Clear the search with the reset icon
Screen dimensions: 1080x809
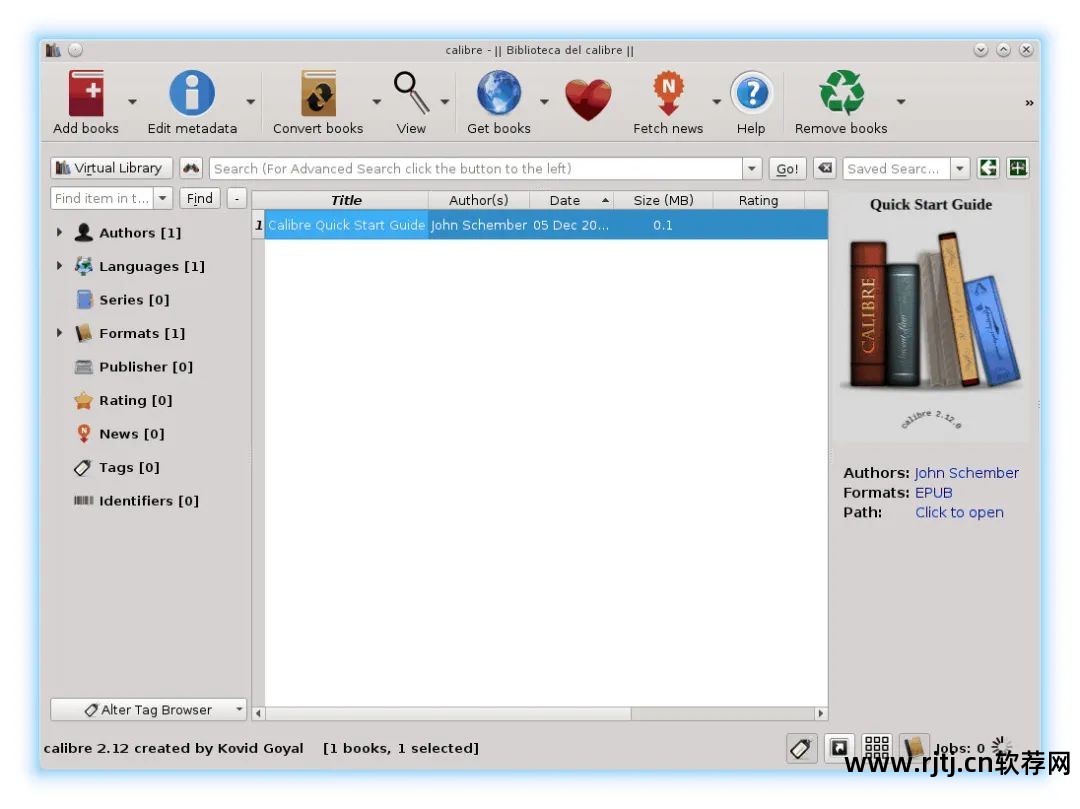(824, 168)
